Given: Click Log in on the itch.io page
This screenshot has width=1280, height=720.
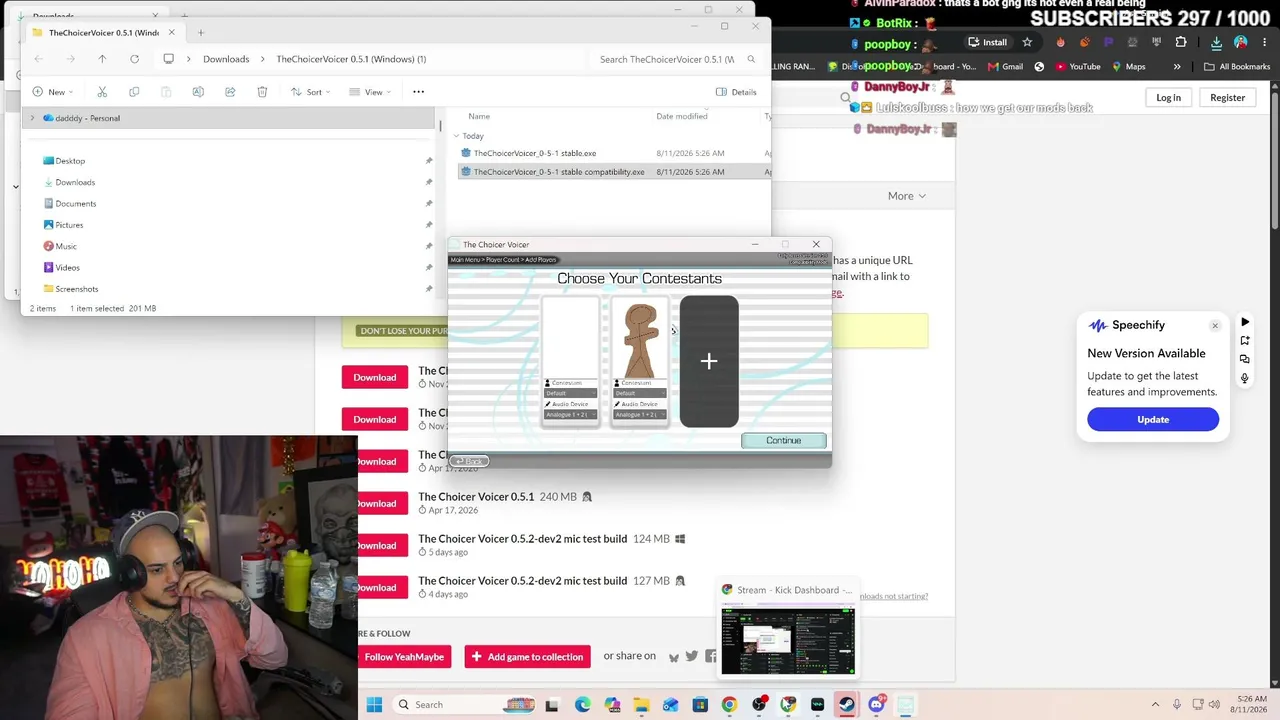Looking at the screenshot, I should click(1169, 97).
